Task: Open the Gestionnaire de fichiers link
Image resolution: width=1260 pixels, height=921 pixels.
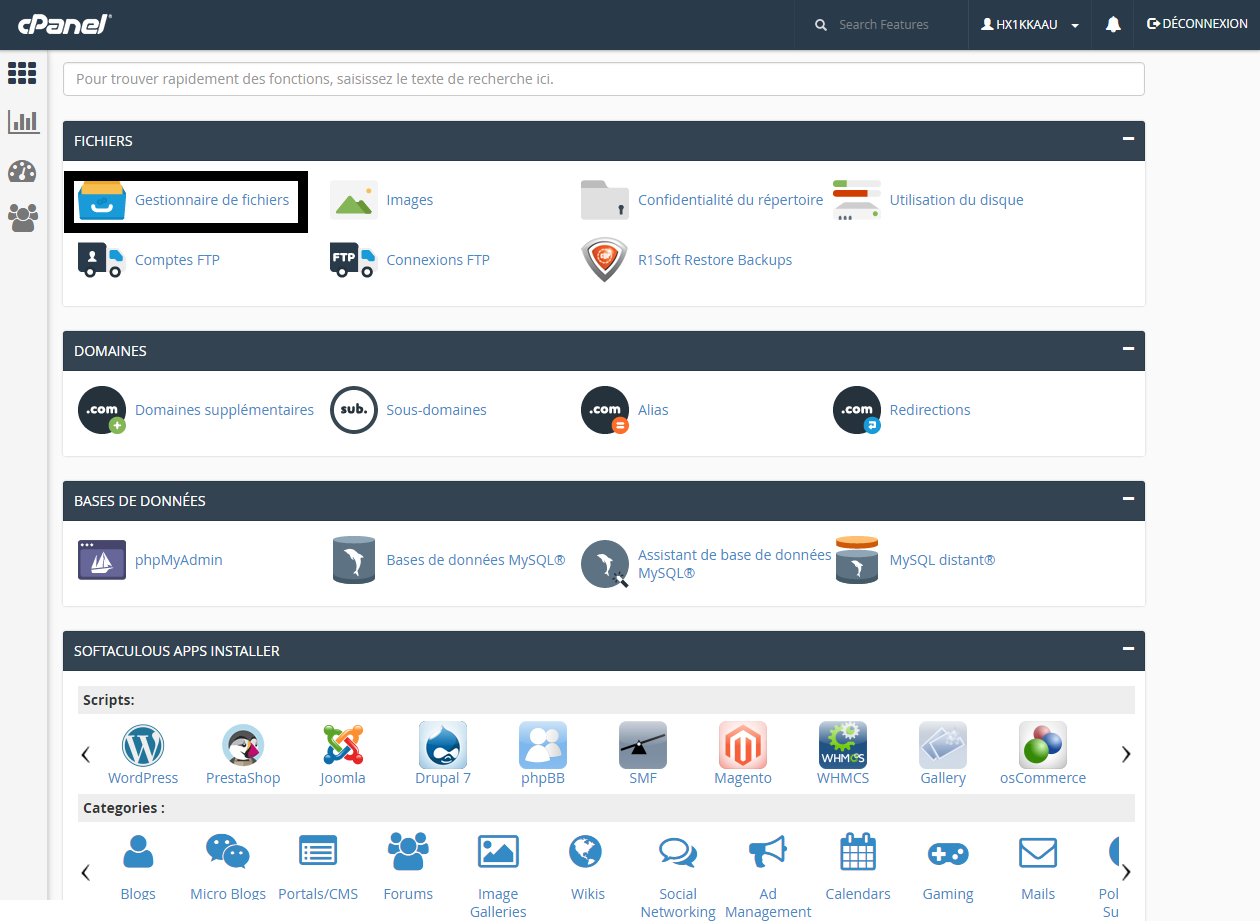Action: [x=212, y=200]
